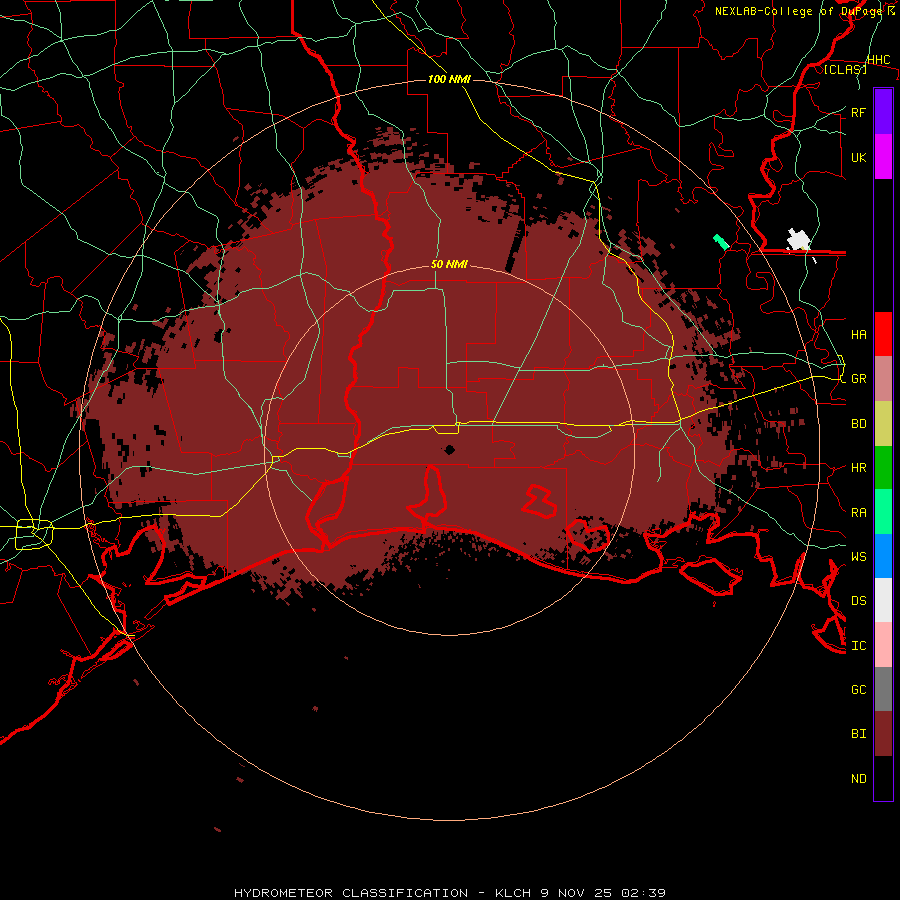
Task: Click the UK magenta legend swatch
Action: tap(883, 157)
